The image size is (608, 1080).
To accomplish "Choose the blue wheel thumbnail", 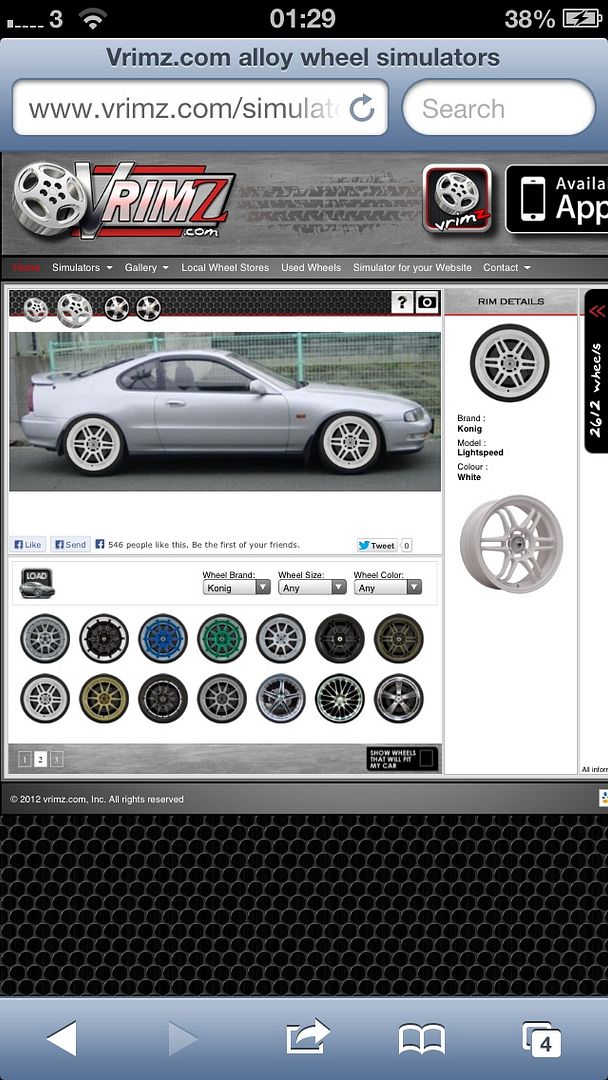I will [x=163, y=638].
